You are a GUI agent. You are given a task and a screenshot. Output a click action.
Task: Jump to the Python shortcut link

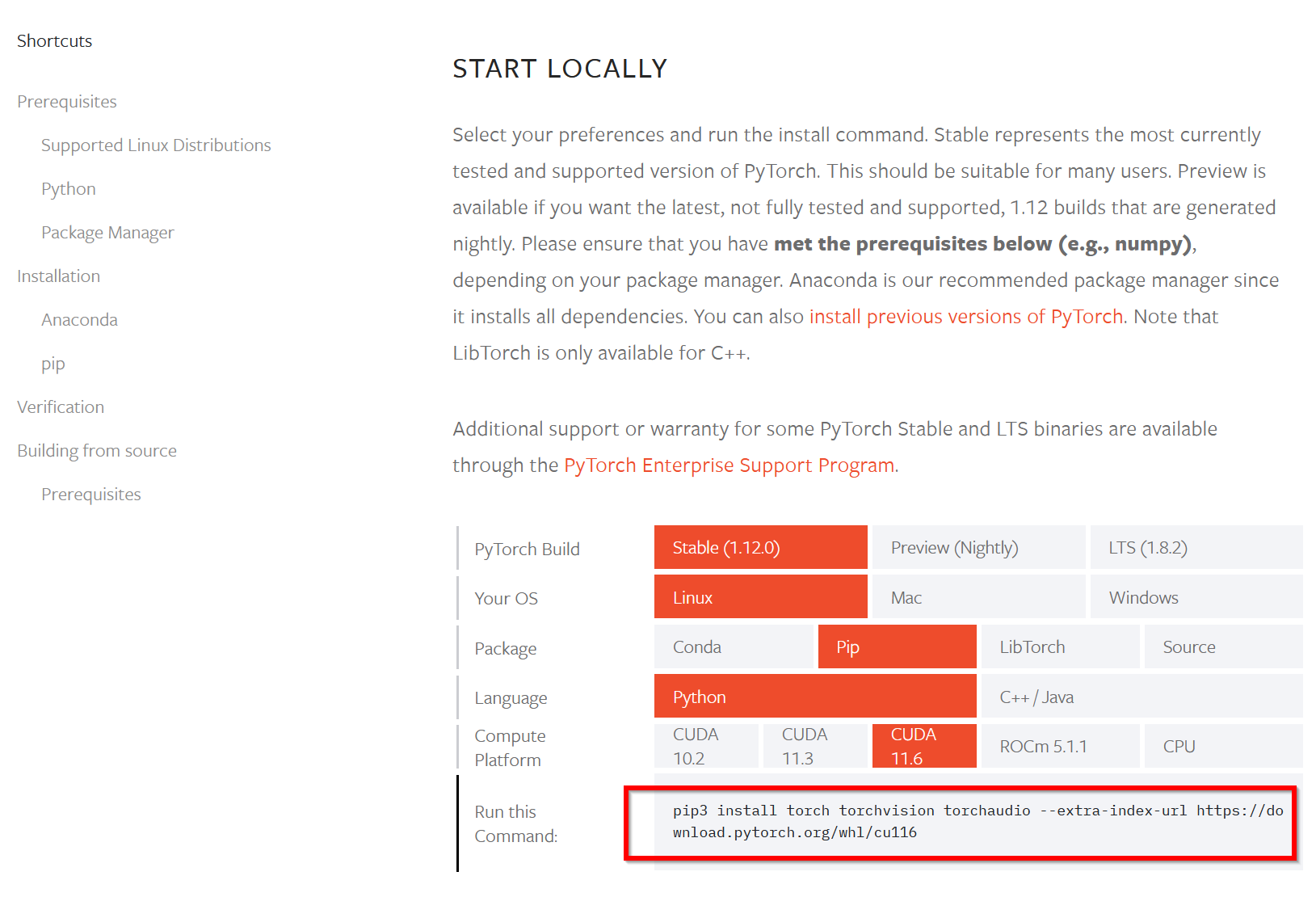point(69,189)
